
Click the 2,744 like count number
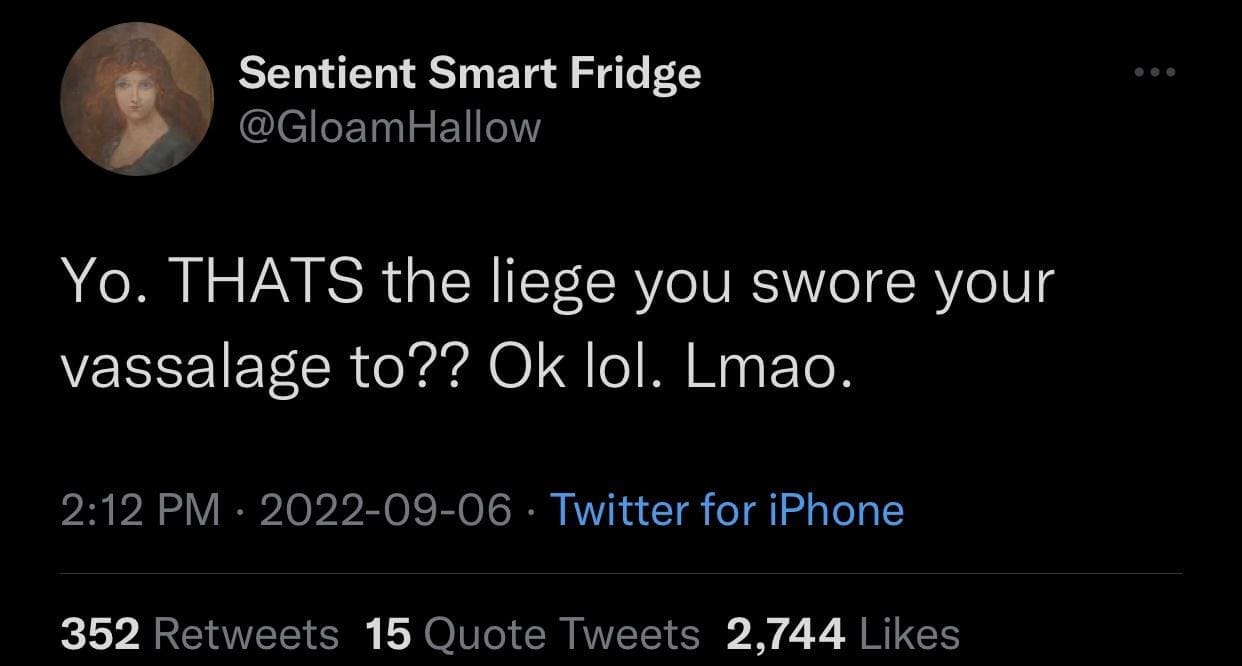tap(786, 633)
